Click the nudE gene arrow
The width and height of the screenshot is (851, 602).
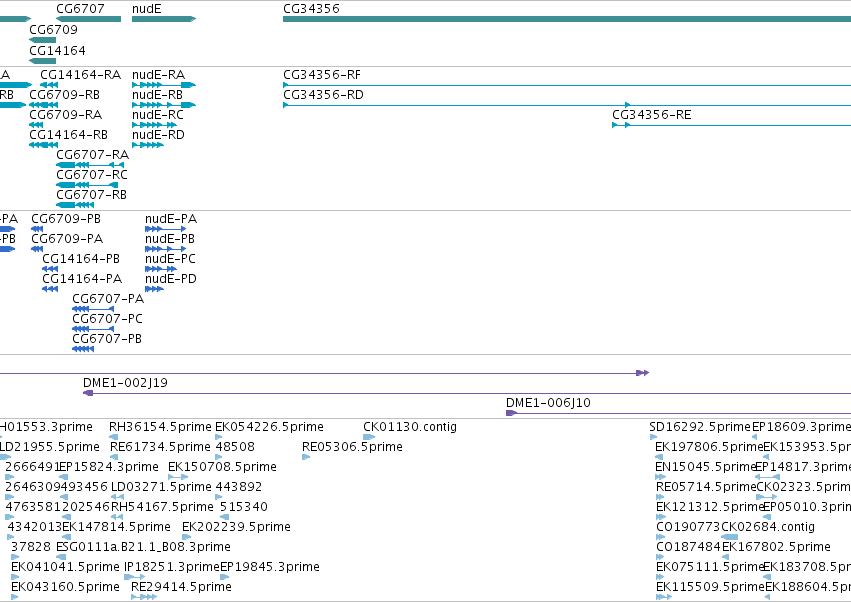(x=164, y=19)
